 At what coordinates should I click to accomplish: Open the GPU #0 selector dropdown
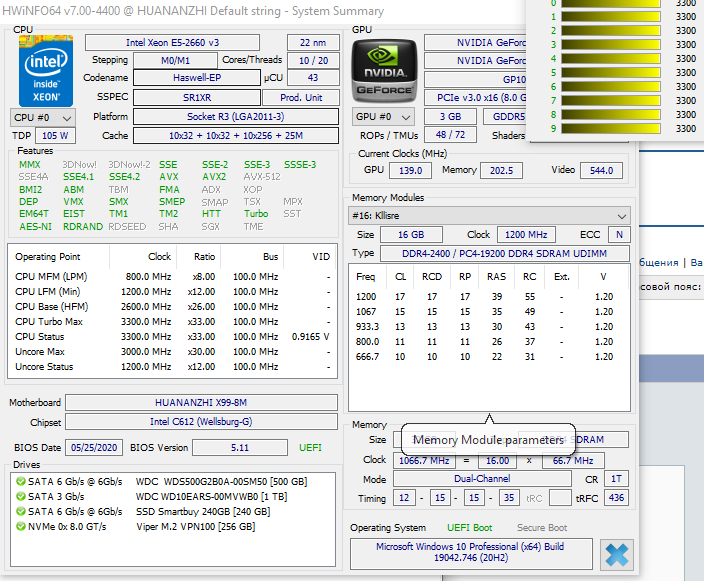pyautogui.click(x=383, y=117)
